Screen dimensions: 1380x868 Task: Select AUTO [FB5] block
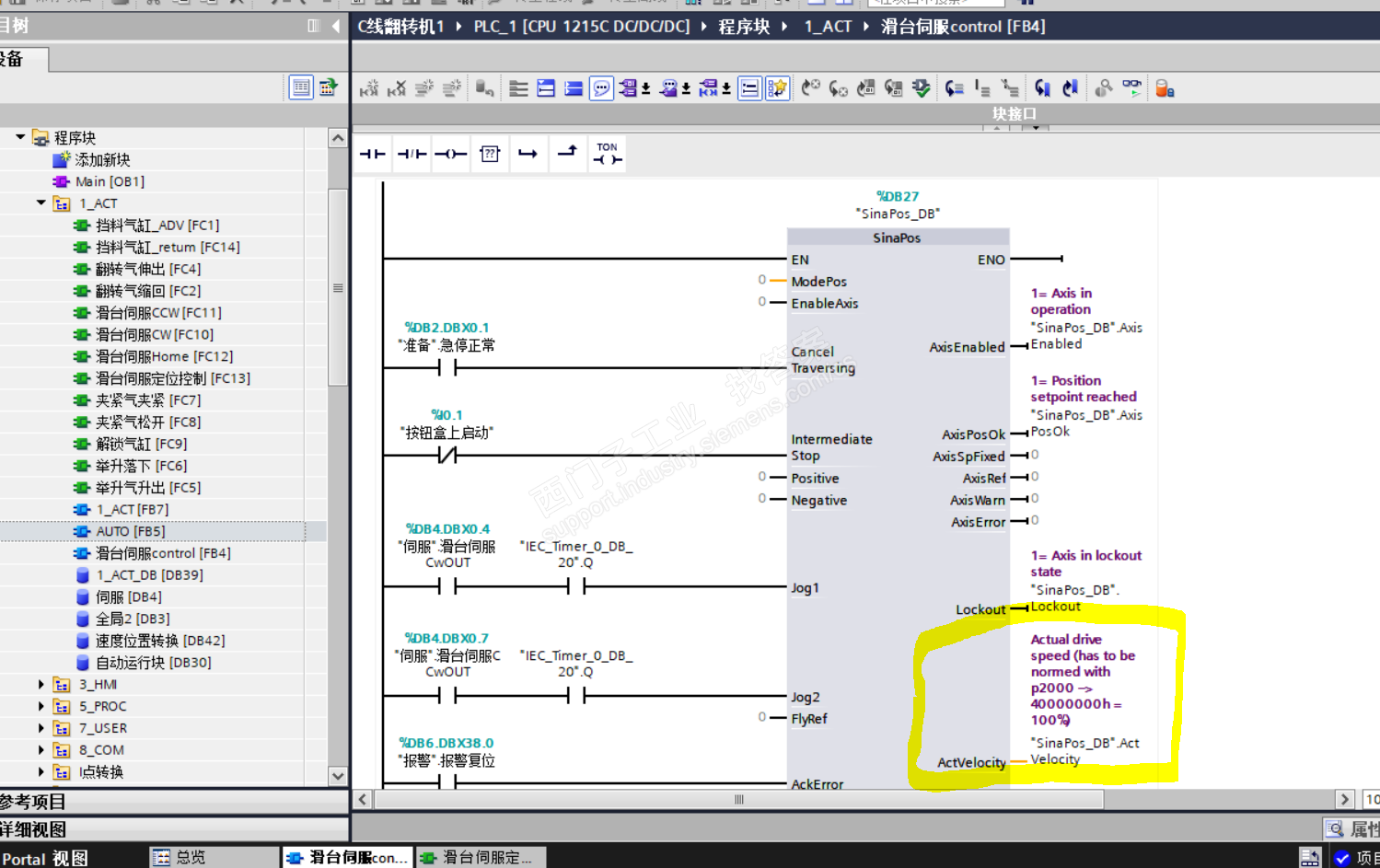[130, 531]
